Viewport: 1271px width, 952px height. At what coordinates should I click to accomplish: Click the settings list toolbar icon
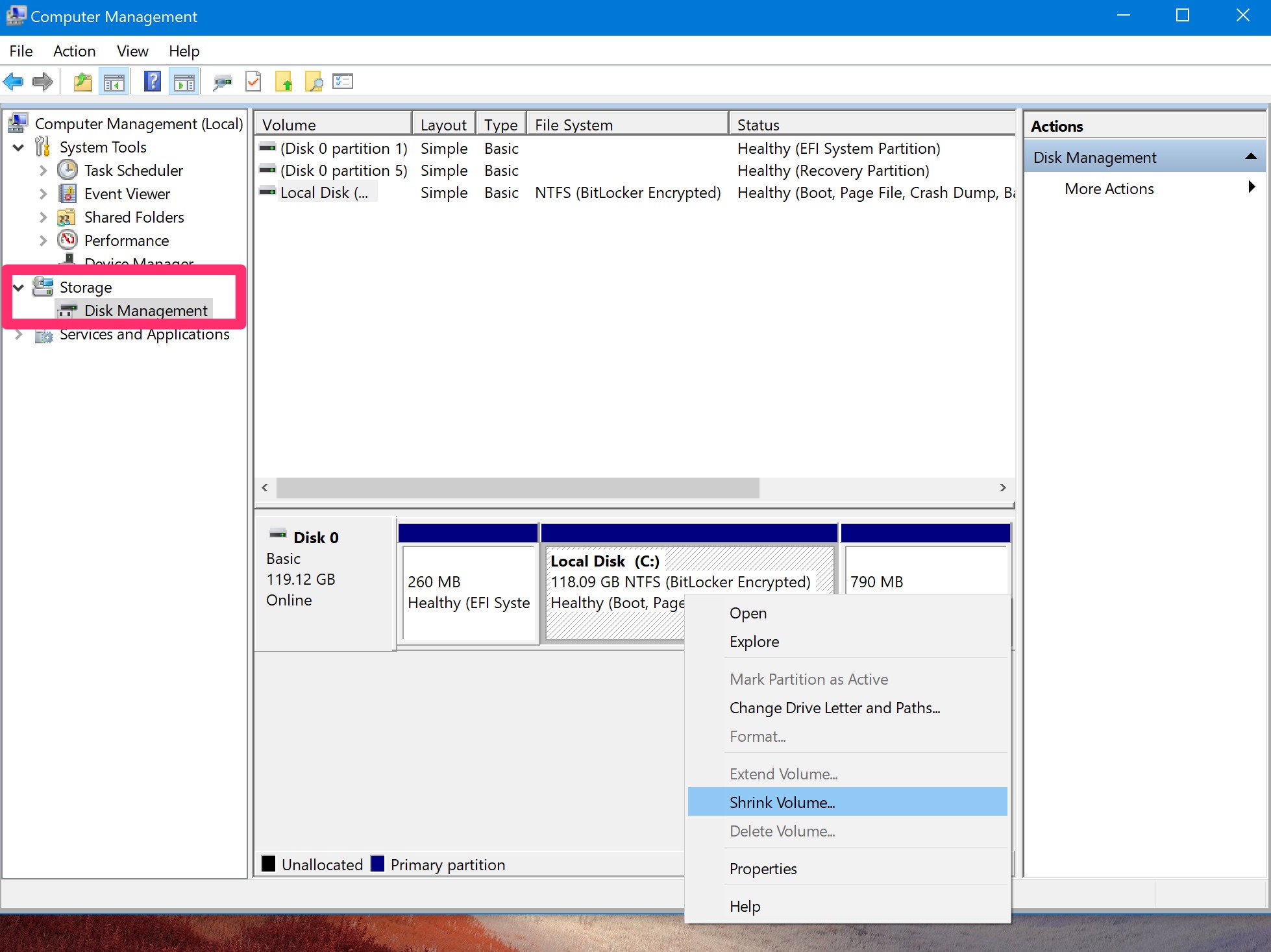(x=343, y=81)
